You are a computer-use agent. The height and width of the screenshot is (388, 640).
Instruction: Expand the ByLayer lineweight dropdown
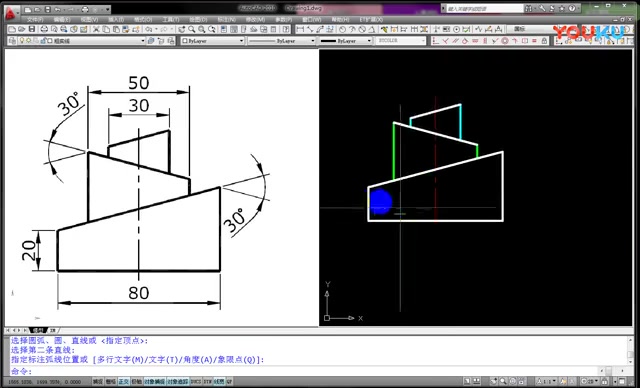(345, 41)
